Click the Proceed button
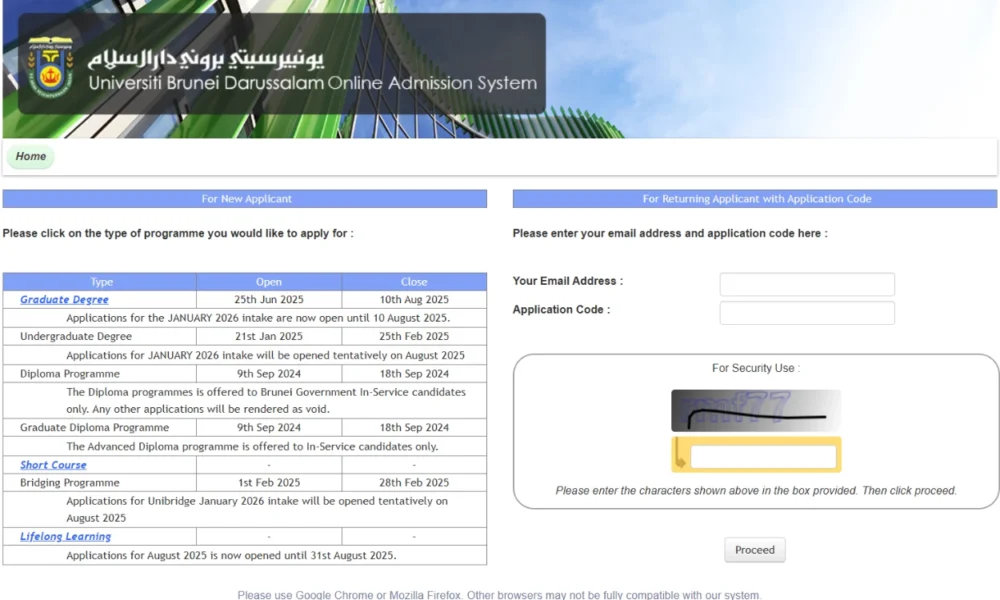 (x=754, y=550)
